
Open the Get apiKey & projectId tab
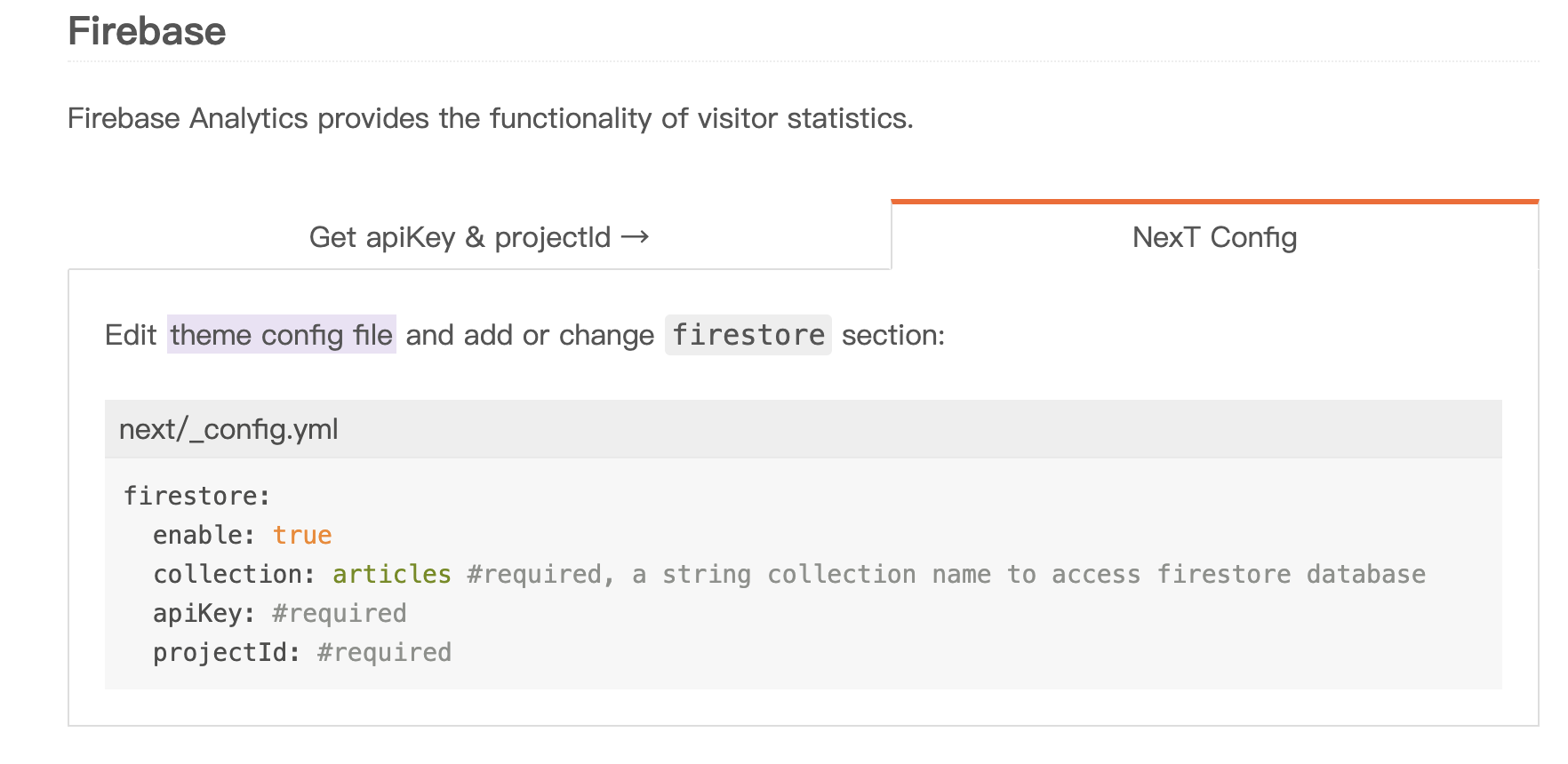click(478, 237)
